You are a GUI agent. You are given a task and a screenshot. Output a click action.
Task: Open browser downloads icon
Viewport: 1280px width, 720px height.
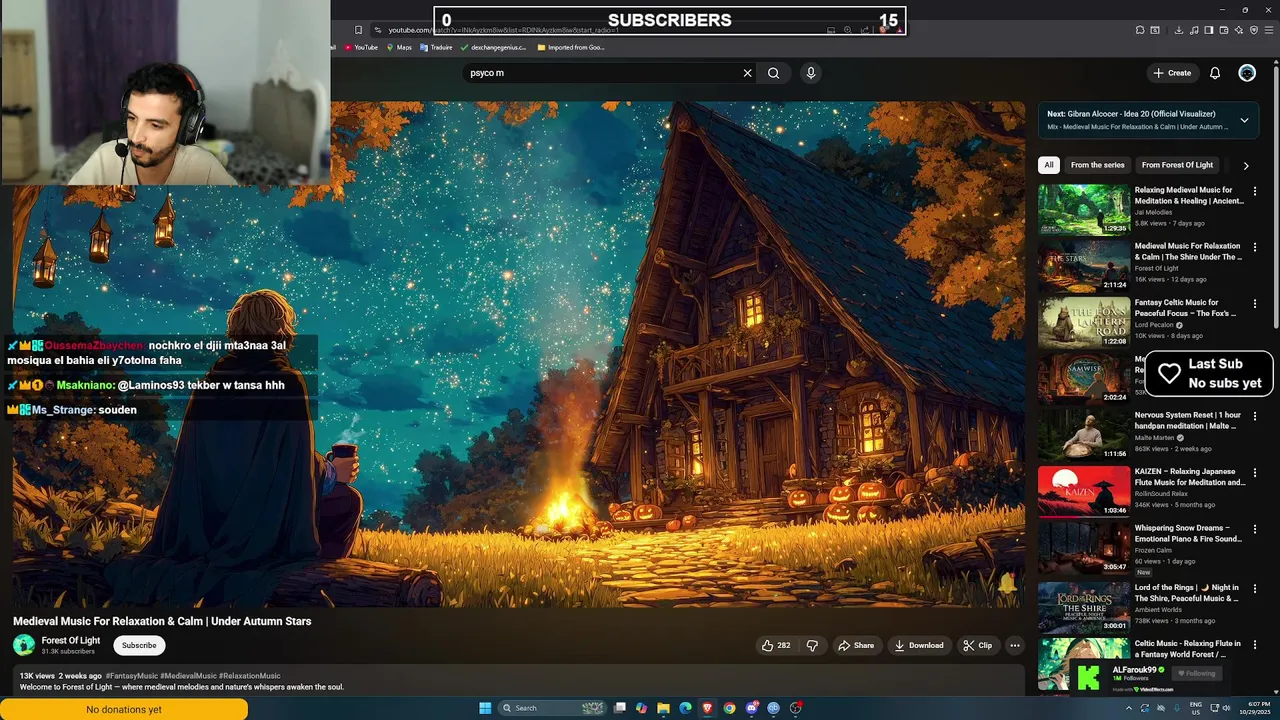click(1178, 30)
